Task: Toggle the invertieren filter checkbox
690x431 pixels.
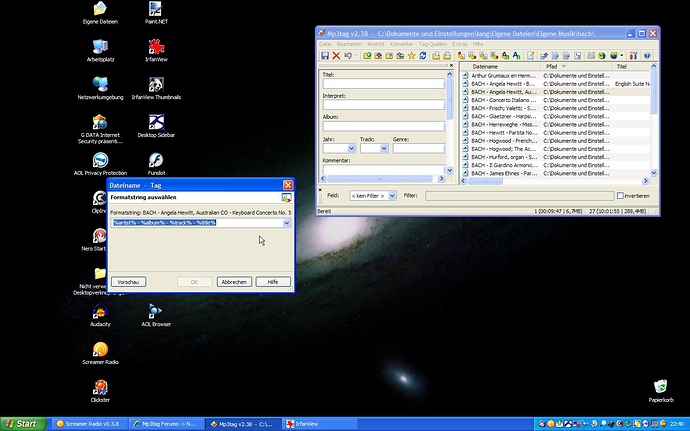Action: point(620,195)
